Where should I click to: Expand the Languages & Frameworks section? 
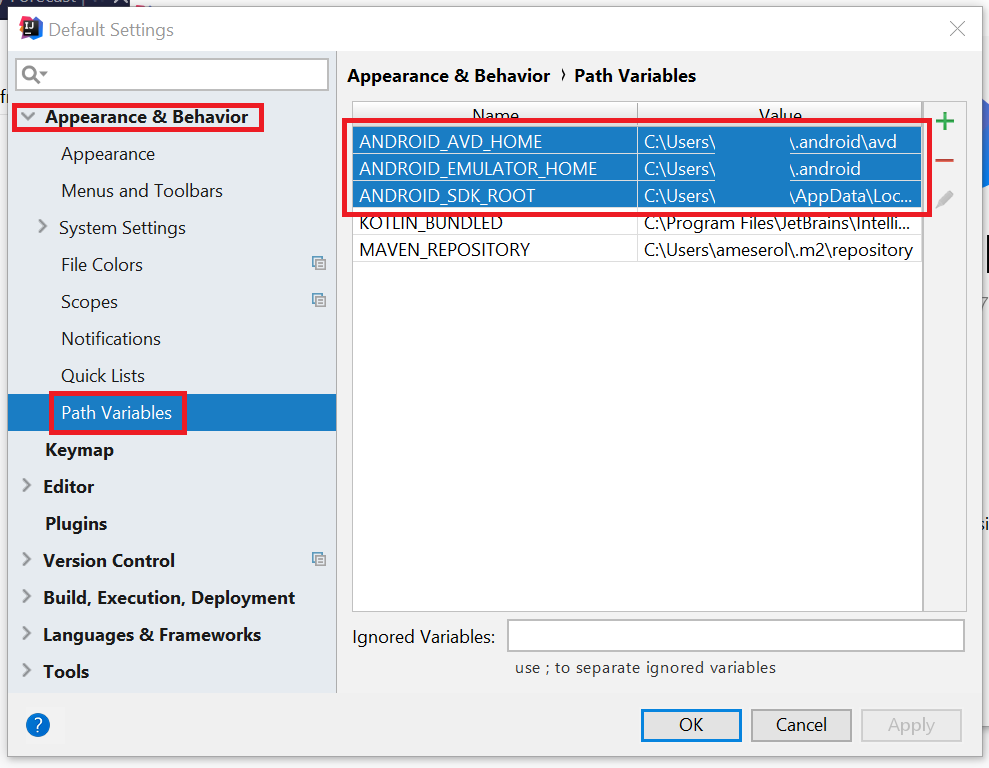point(26,634)
